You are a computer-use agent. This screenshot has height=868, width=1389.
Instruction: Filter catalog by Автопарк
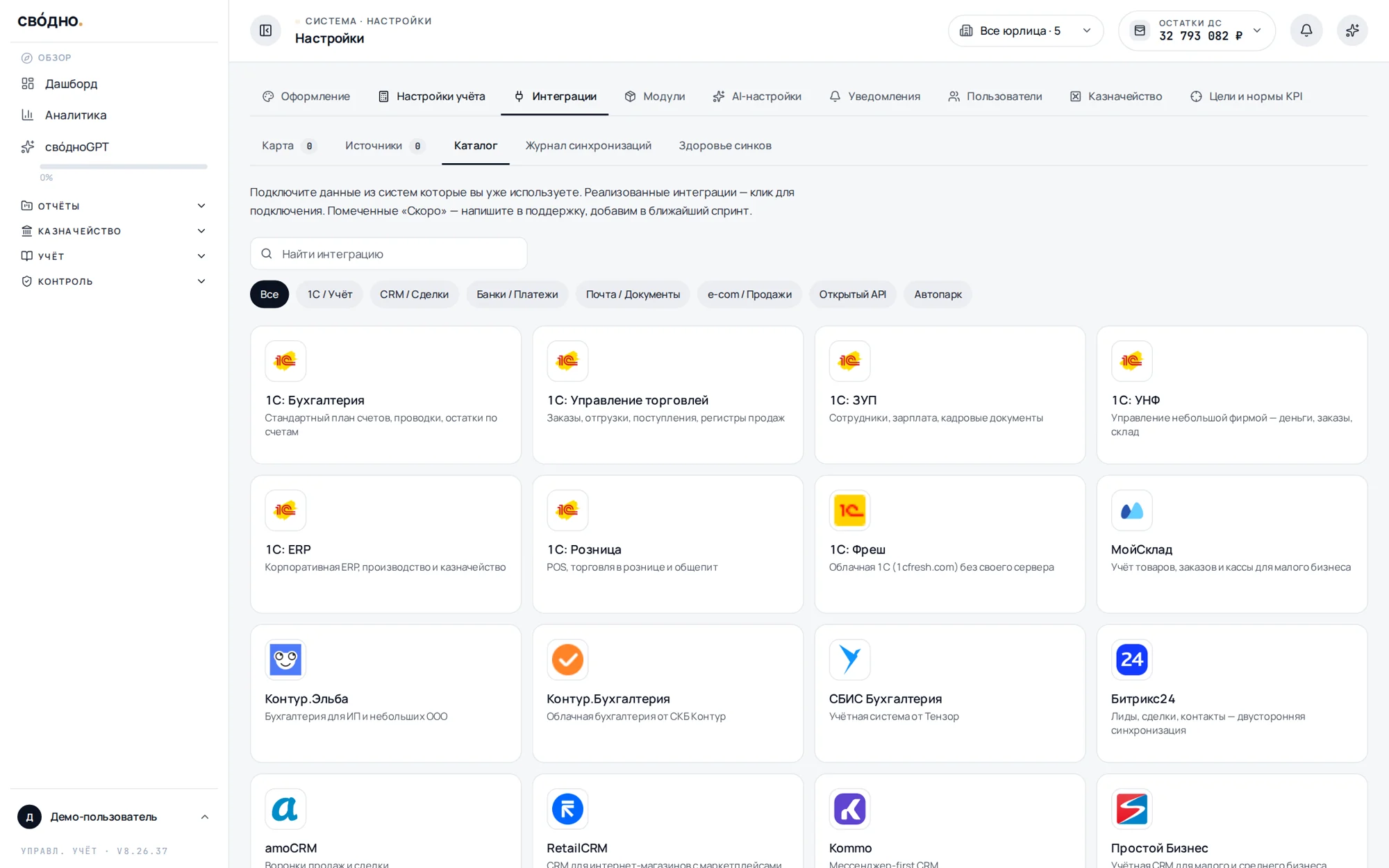tap(938, 294)
